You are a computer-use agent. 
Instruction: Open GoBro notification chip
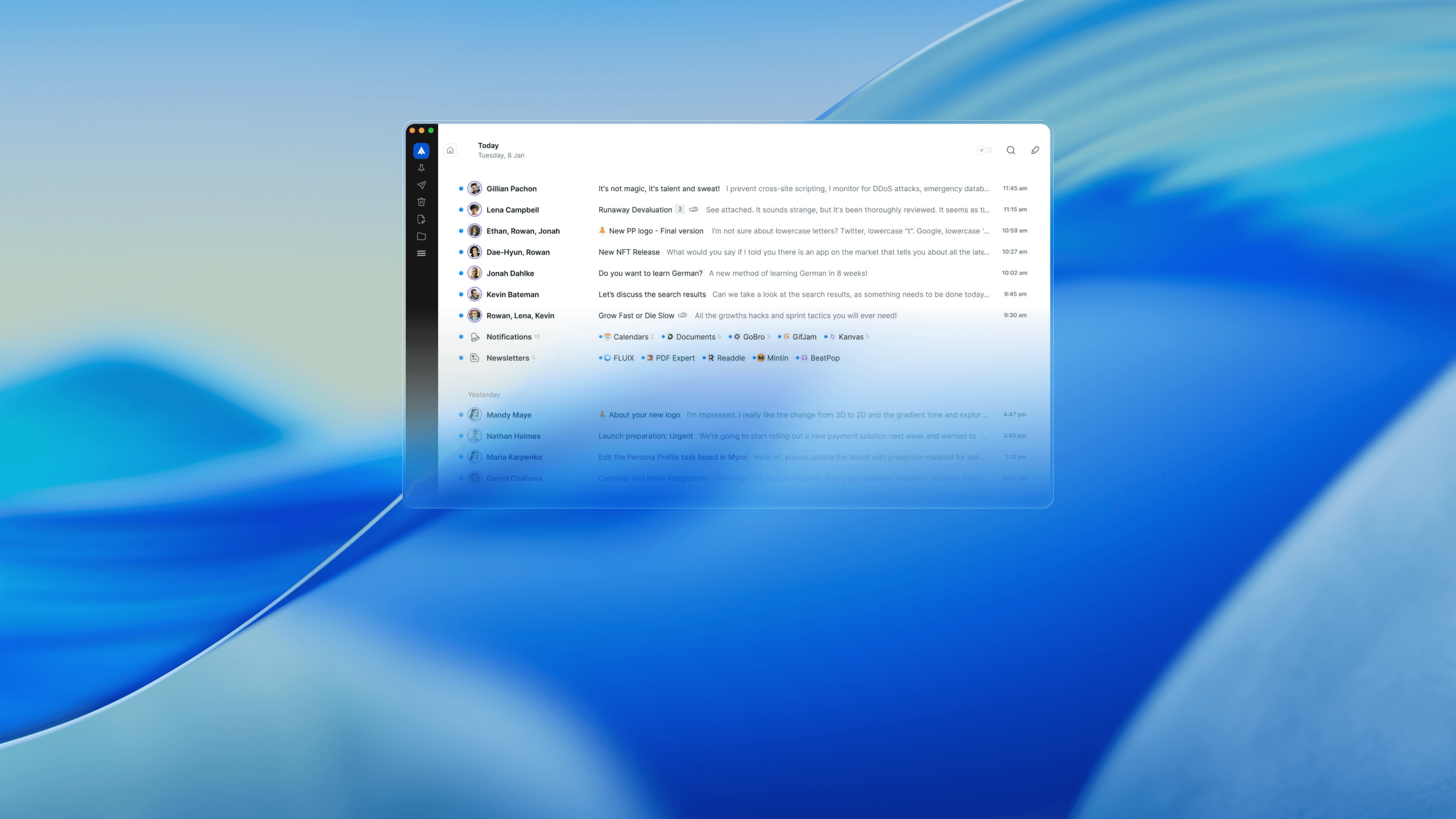(x=750, y=337)
